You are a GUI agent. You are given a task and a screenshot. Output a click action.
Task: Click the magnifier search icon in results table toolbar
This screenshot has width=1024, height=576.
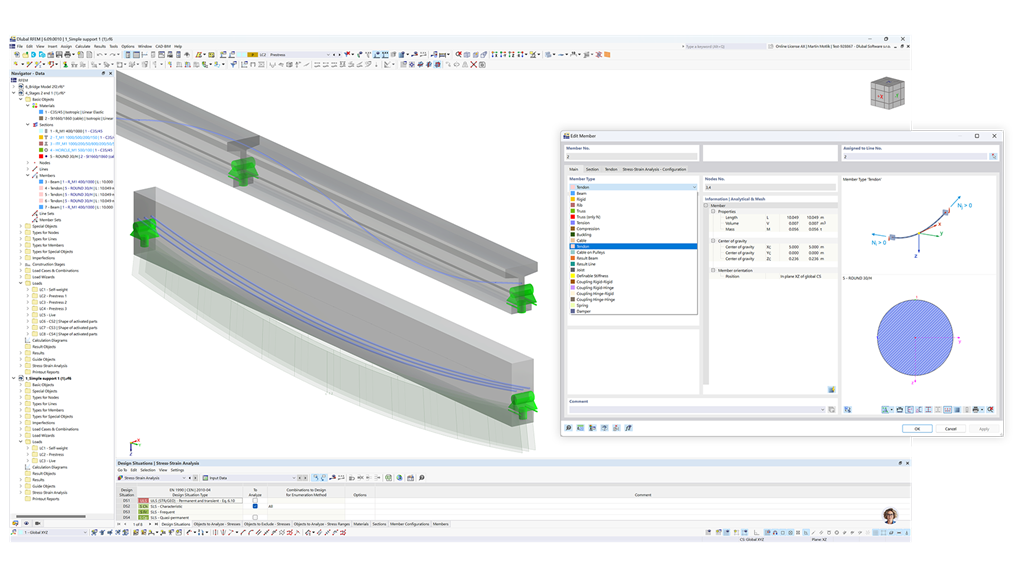421,478
